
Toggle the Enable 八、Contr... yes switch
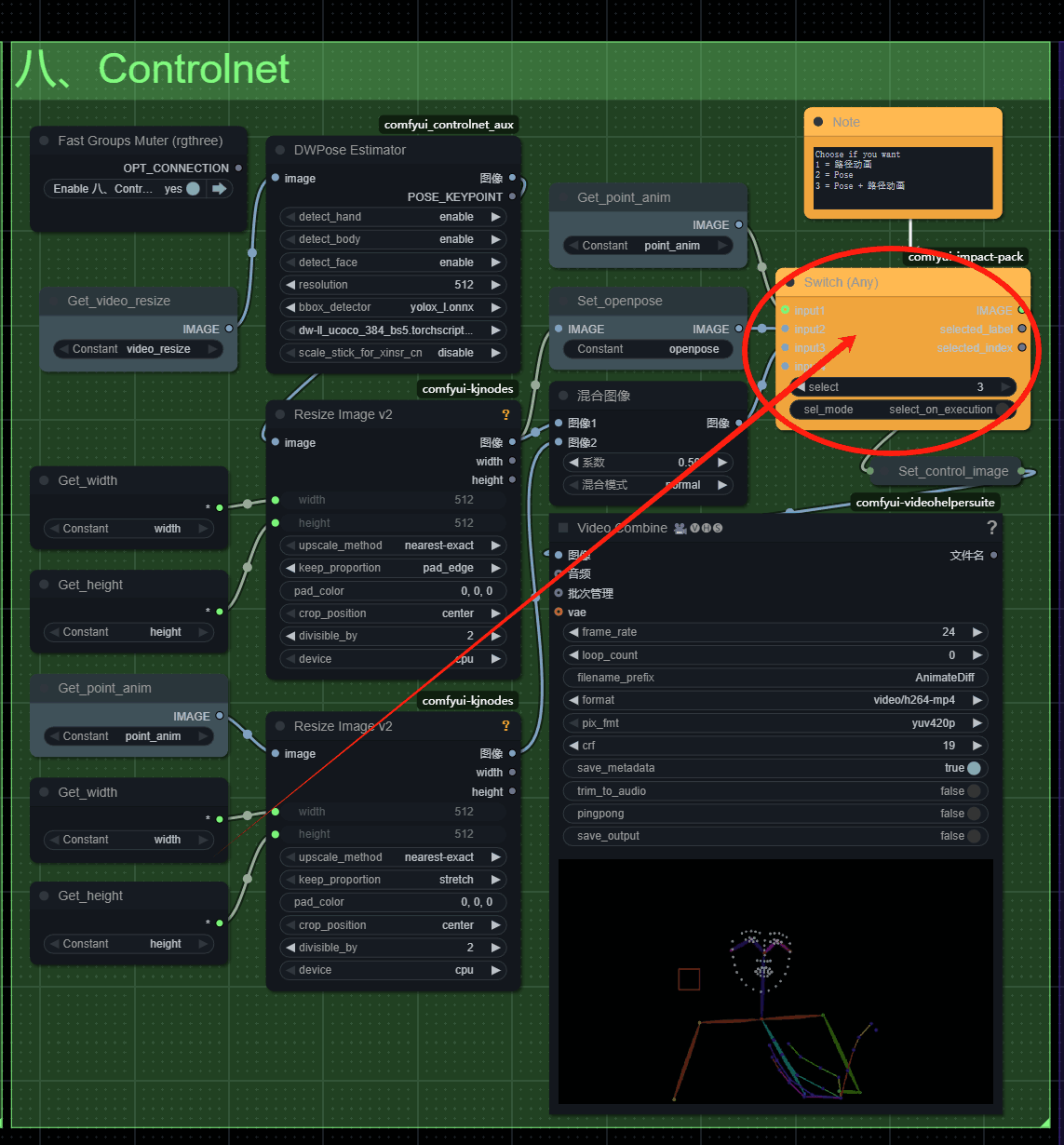click(x=193, y=189)
